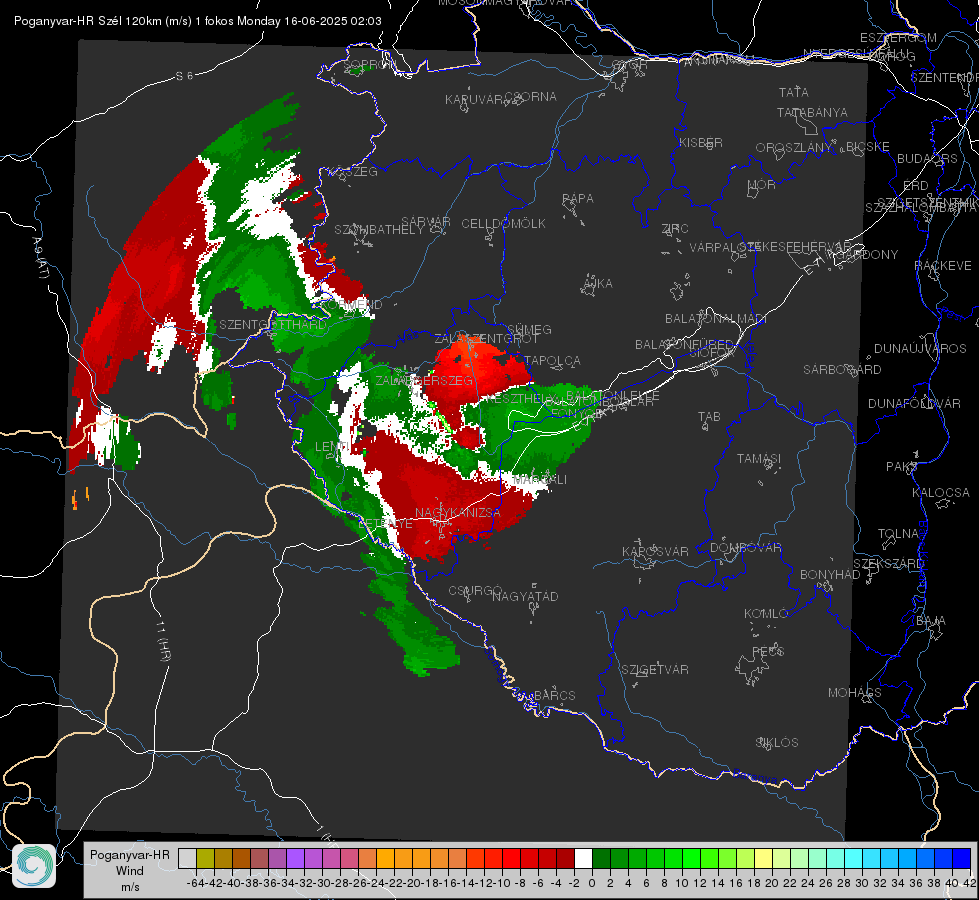The height and width of the screenshot is (900, 979).
Task: Click the RACKEVE town label
Action: [x=943, y=266]
